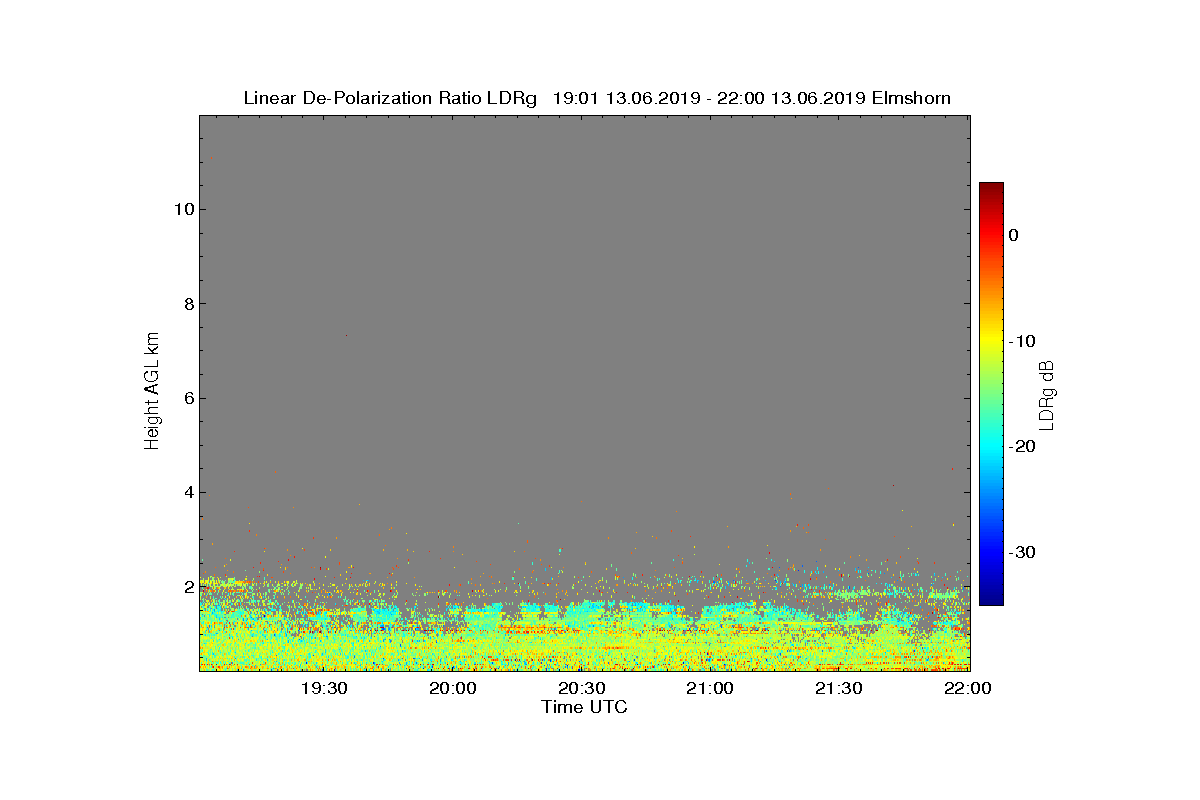Click the LDRg dB colorbar label
This screenshot has width=1200, height=800.
(x=1047, y=394)
